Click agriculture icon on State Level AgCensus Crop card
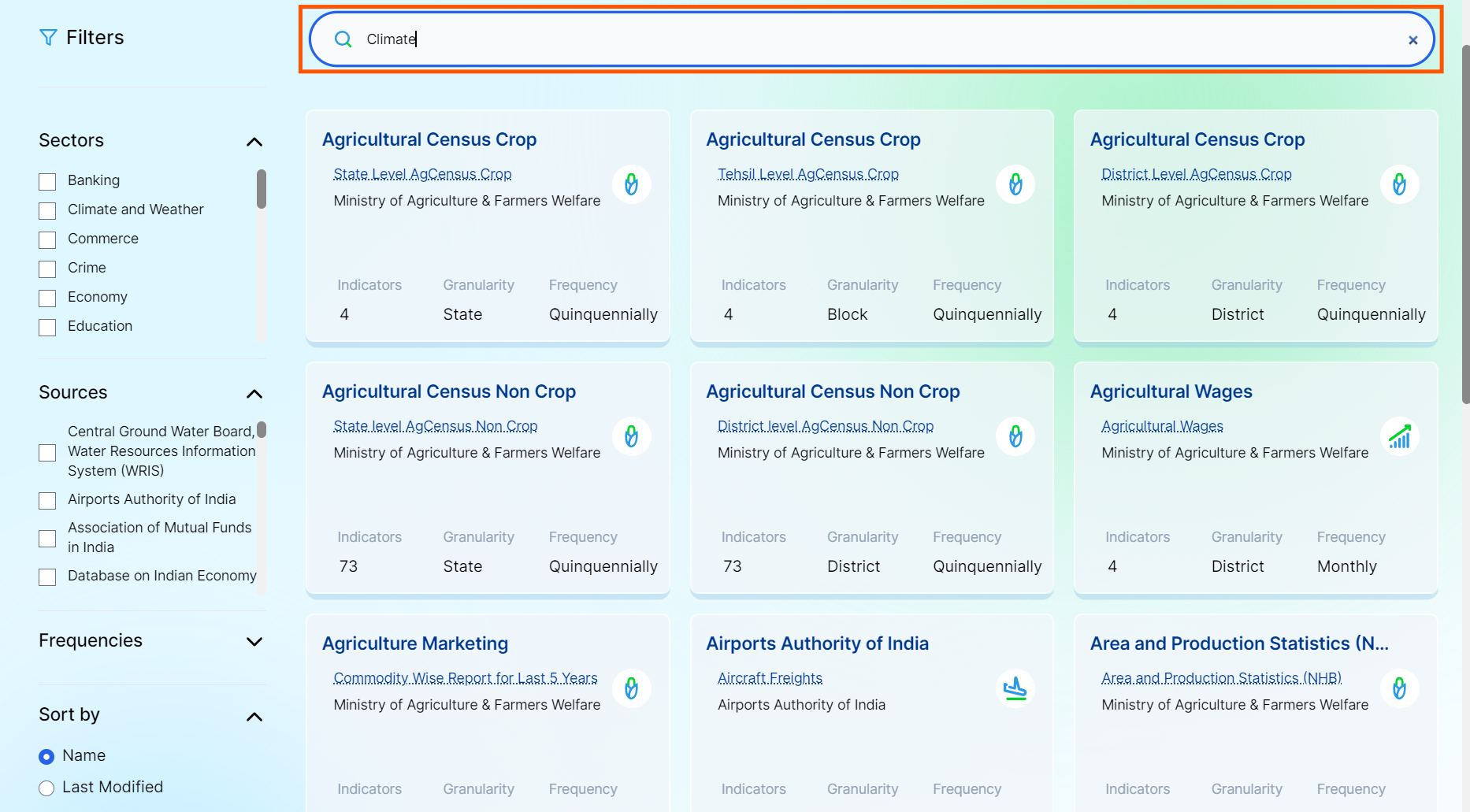 (x=631, y=184)
